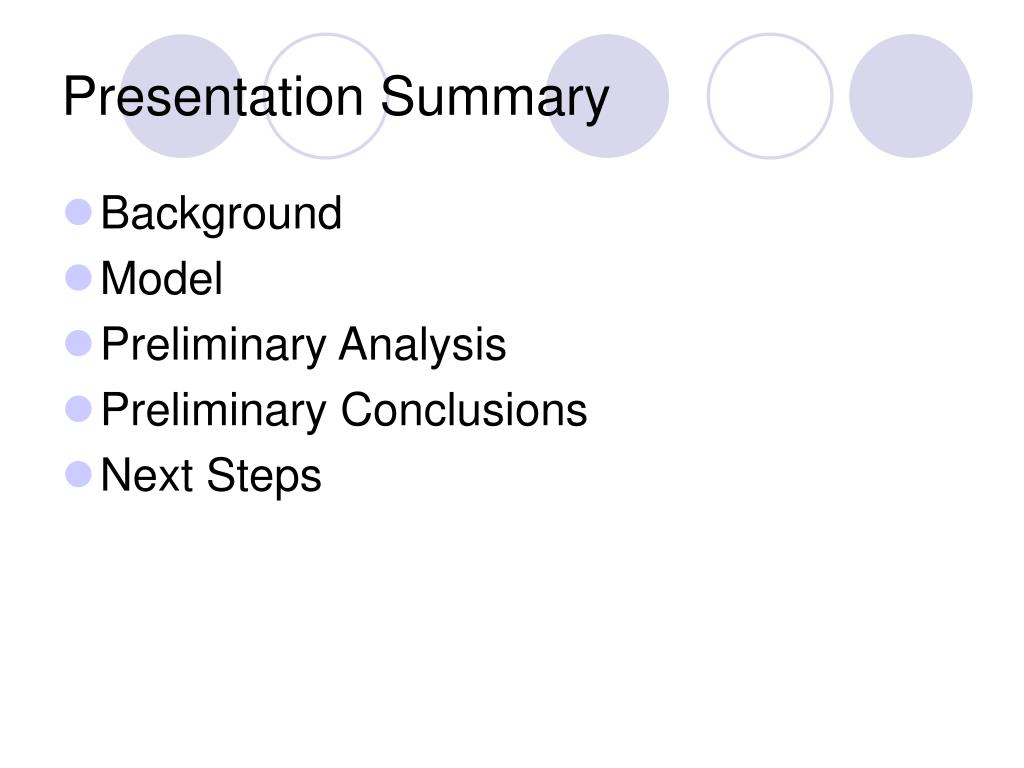Click the bullet dot beside Background
Screen dimensions: 1024x768
78,212
